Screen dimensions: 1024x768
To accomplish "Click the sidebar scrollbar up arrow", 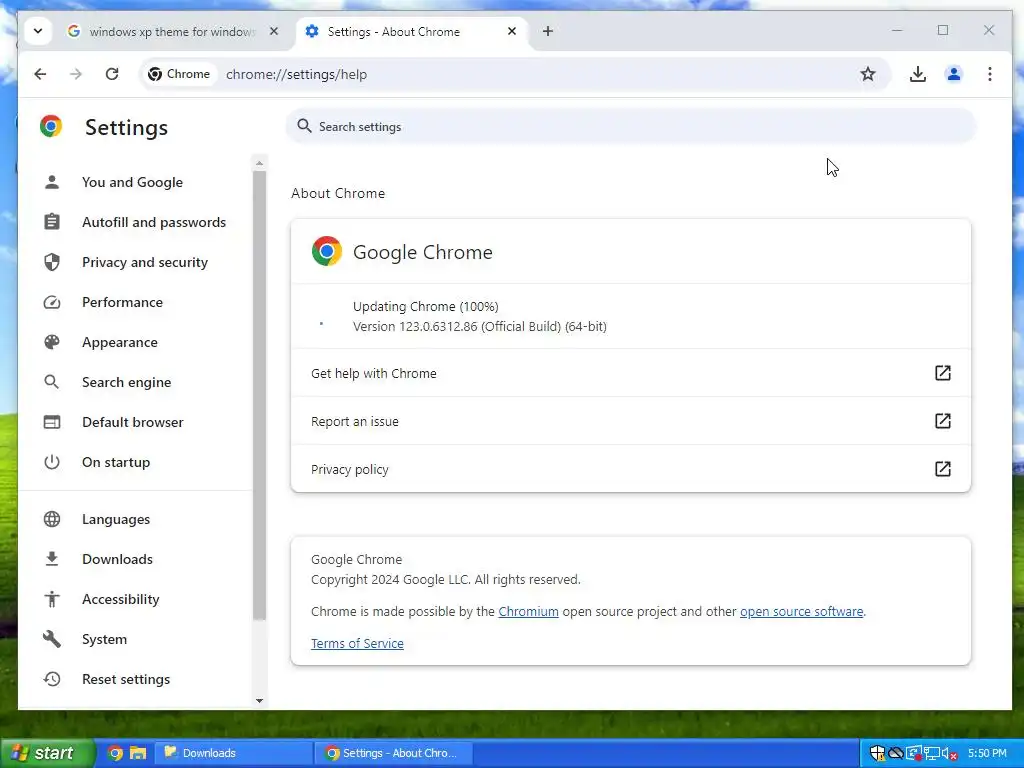I will point(259,163).
